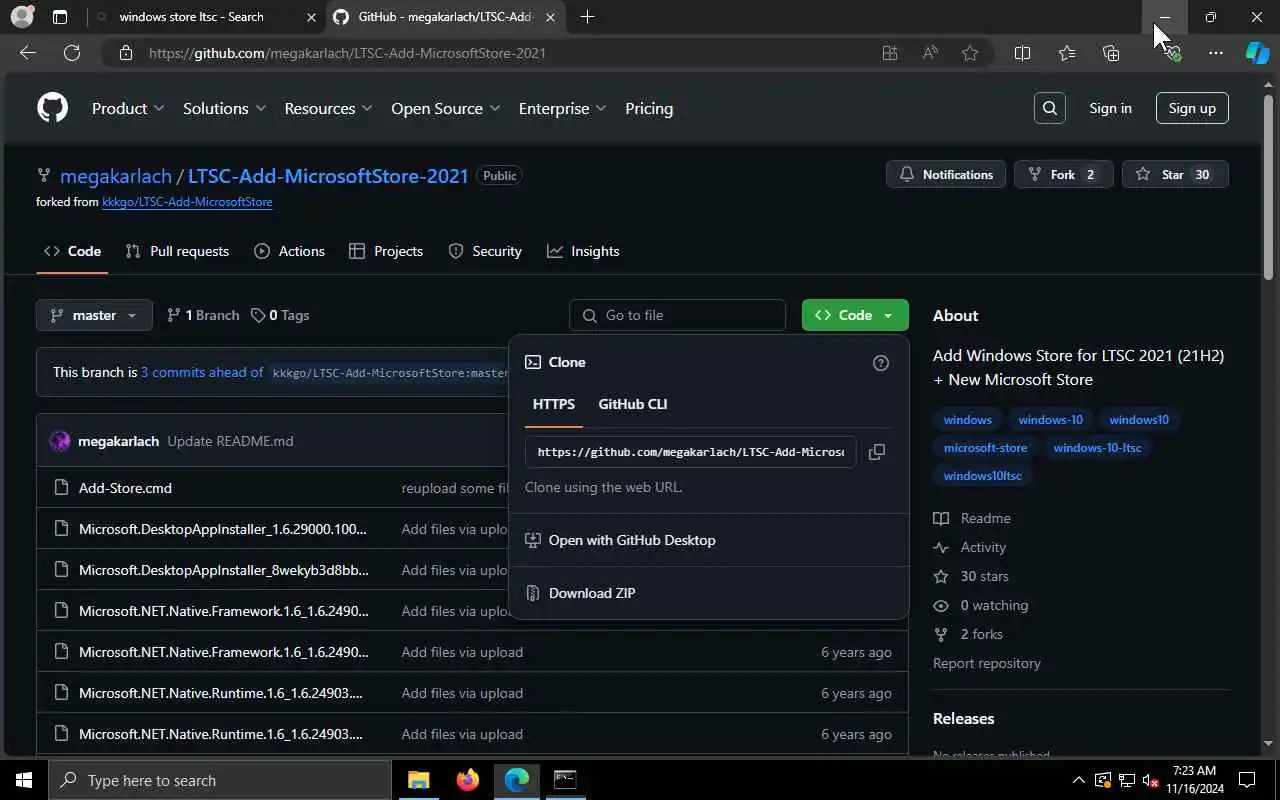Screen dimensions: 1280x800
Task: Open the tab actions menu icon
Action: pyautogui.click(x=60, y=17)
